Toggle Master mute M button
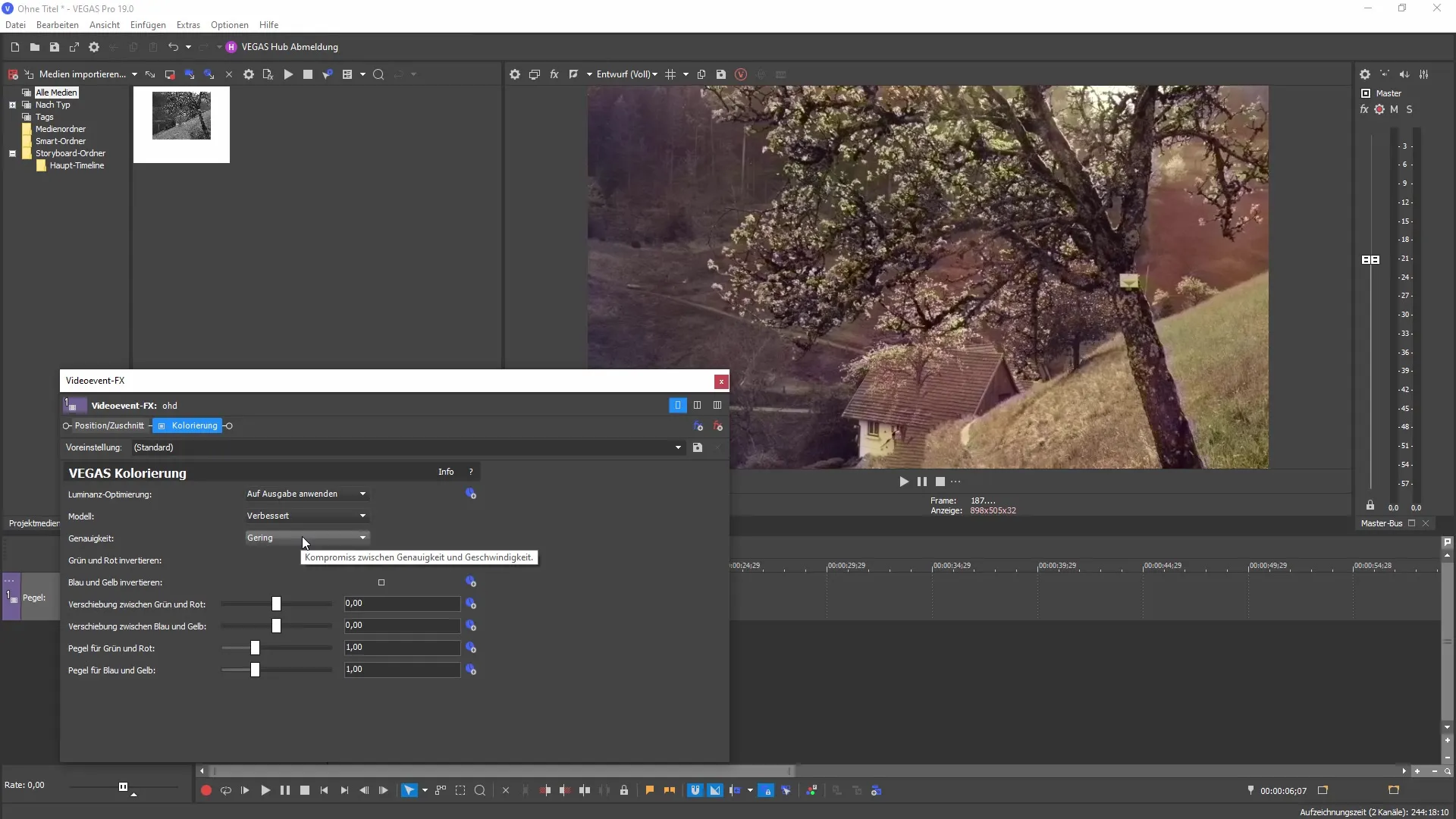This screenshot has height=819, width=1456. (1394, 109)
